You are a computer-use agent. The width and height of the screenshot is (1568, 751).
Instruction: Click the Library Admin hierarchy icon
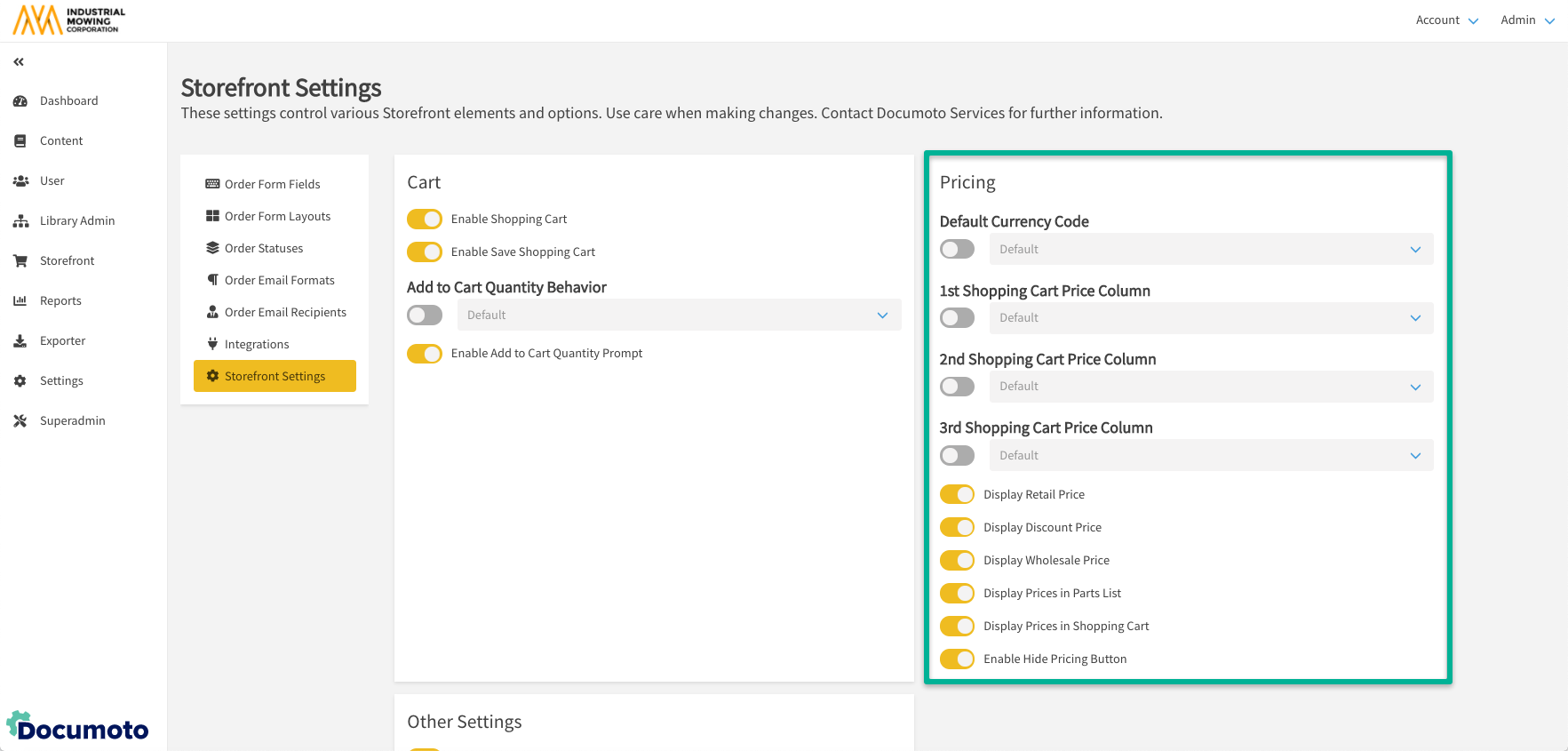coord(20,221)
